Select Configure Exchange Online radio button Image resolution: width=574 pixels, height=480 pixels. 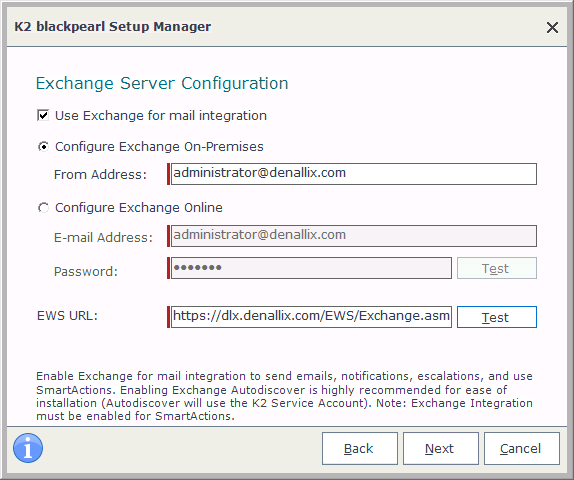(43, 208)
